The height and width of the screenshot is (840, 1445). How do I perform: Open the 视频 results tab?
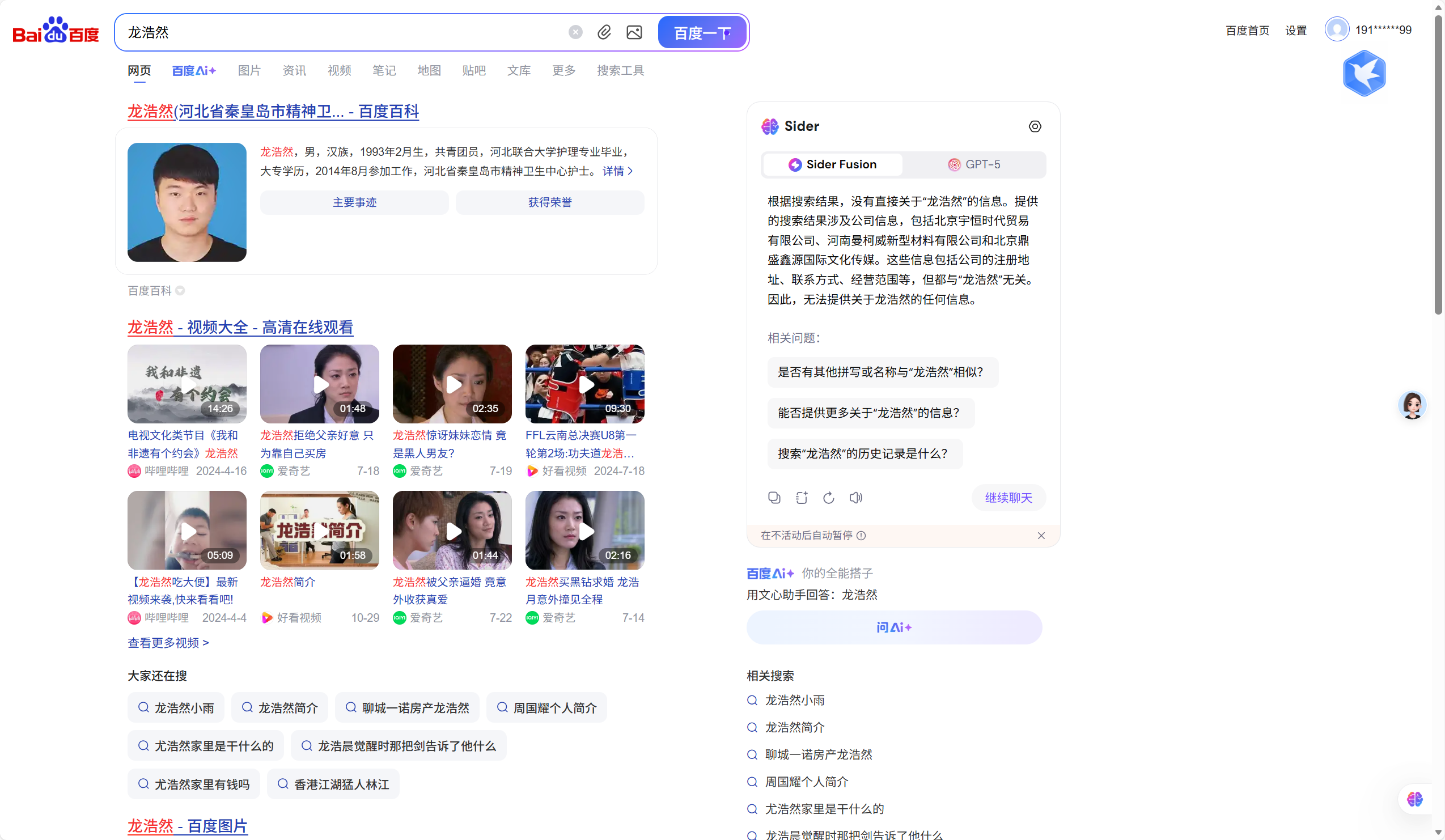click(339, 70)
